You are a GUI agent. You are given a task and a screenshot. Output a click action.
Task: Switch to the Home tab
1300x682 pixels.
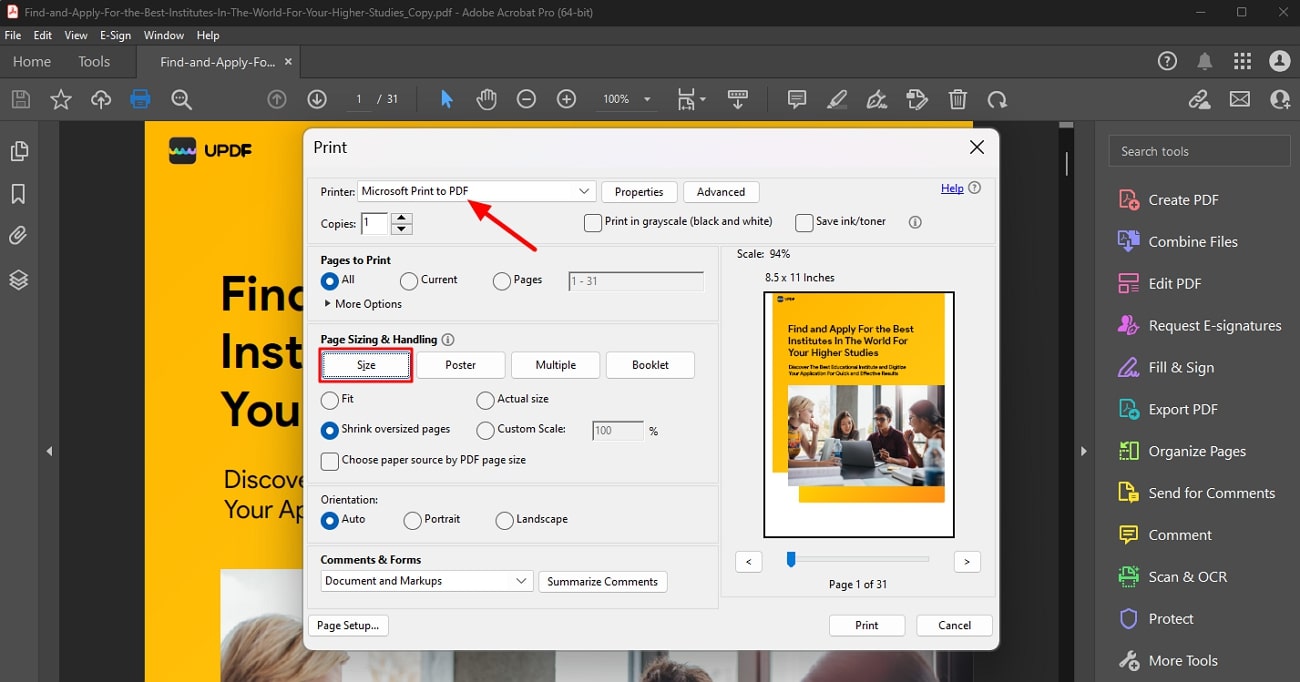click(x=32, y=62)
